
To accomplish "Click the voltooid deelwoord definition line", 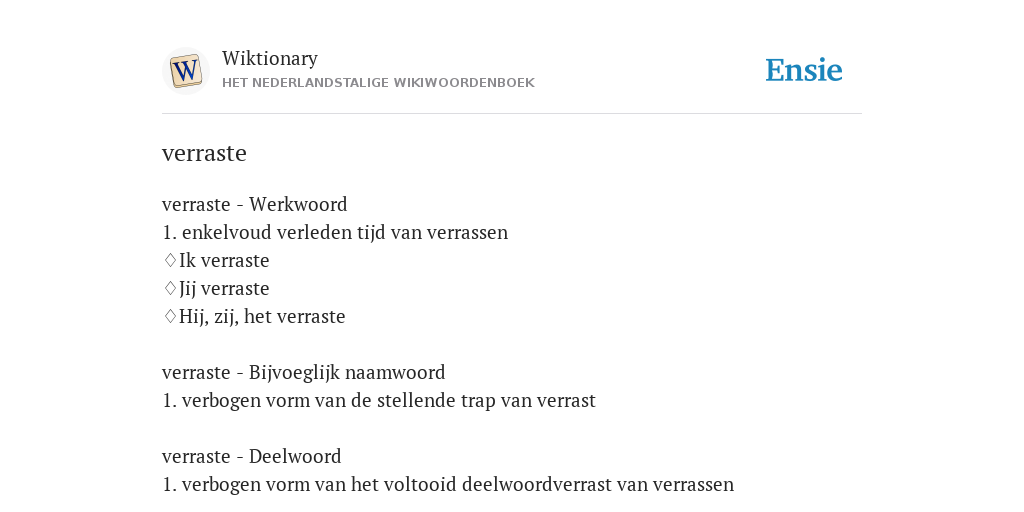I will tap(448, 485).
